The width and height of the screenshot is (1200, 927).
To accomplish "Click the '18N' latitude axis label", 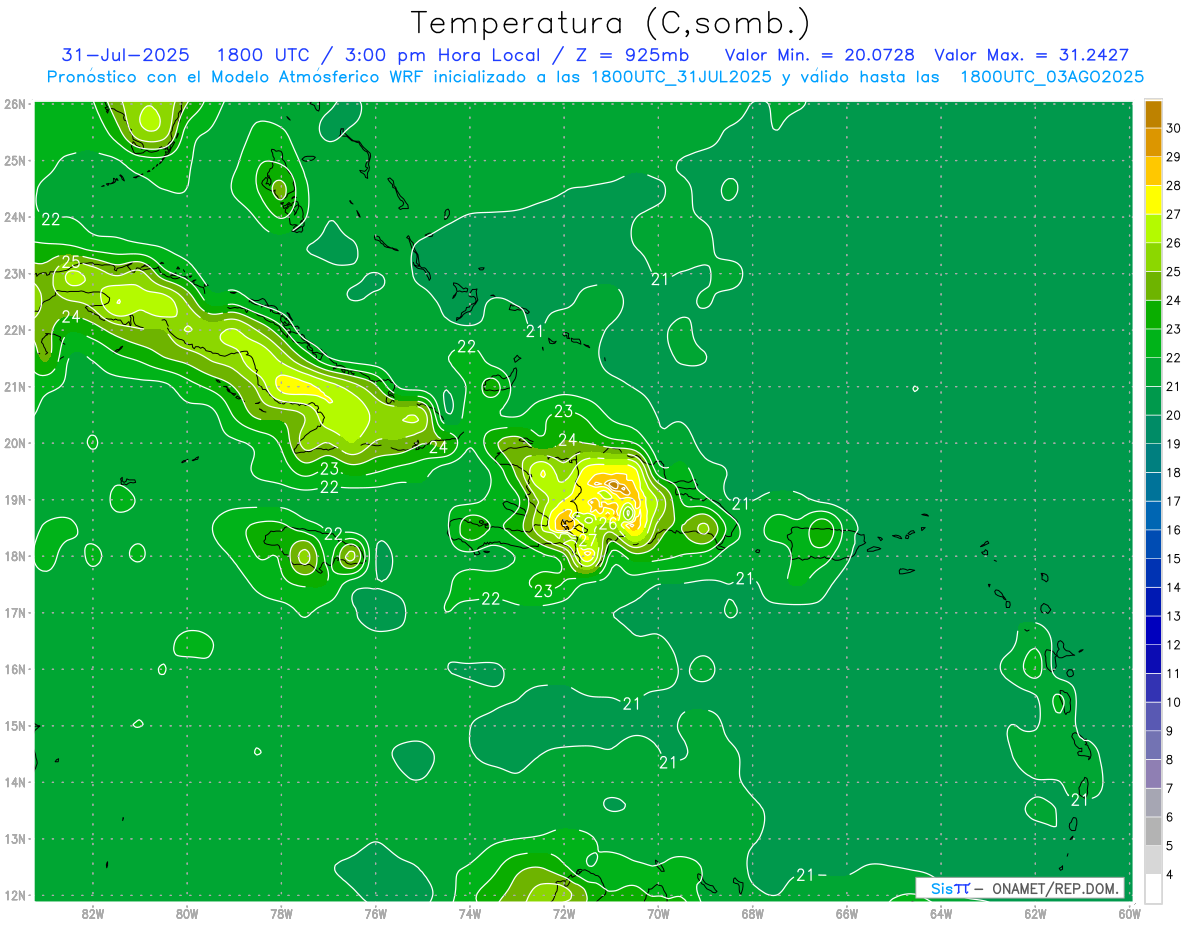I will [15, 556].
